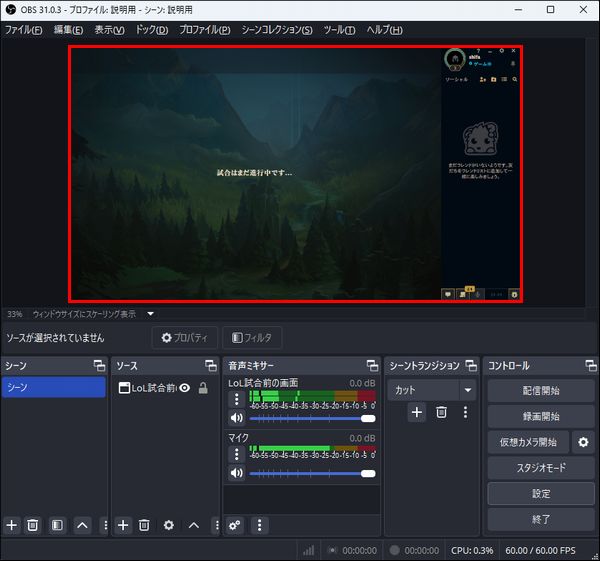Remove scene transition with trash icon
Screen dimensions: 600x561
pos(441,412)
